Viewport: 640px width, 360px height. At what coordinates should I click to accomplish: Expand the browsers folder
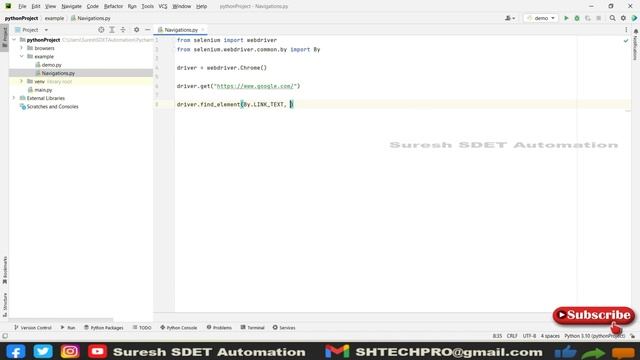click(22, 48)
